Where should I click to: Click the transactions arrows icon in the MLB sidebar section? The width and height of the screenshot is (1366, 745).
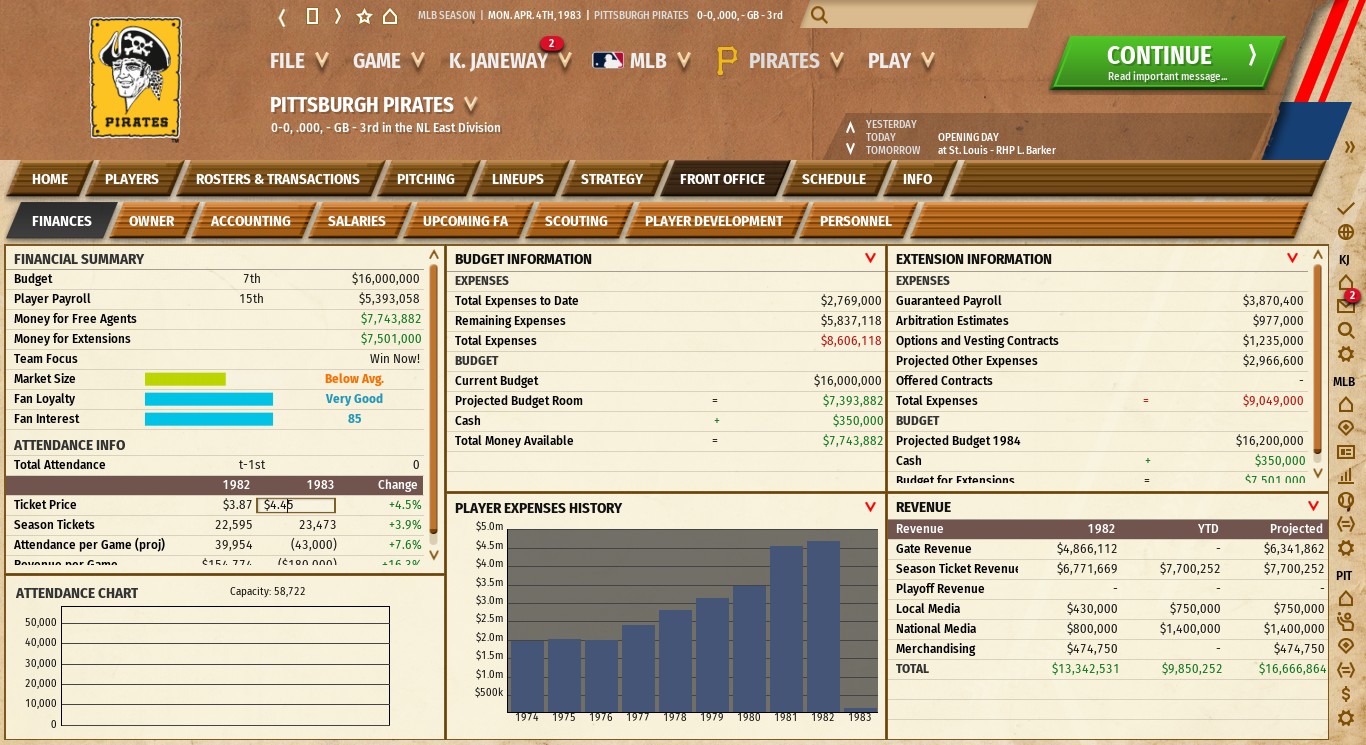point(1345,524)
